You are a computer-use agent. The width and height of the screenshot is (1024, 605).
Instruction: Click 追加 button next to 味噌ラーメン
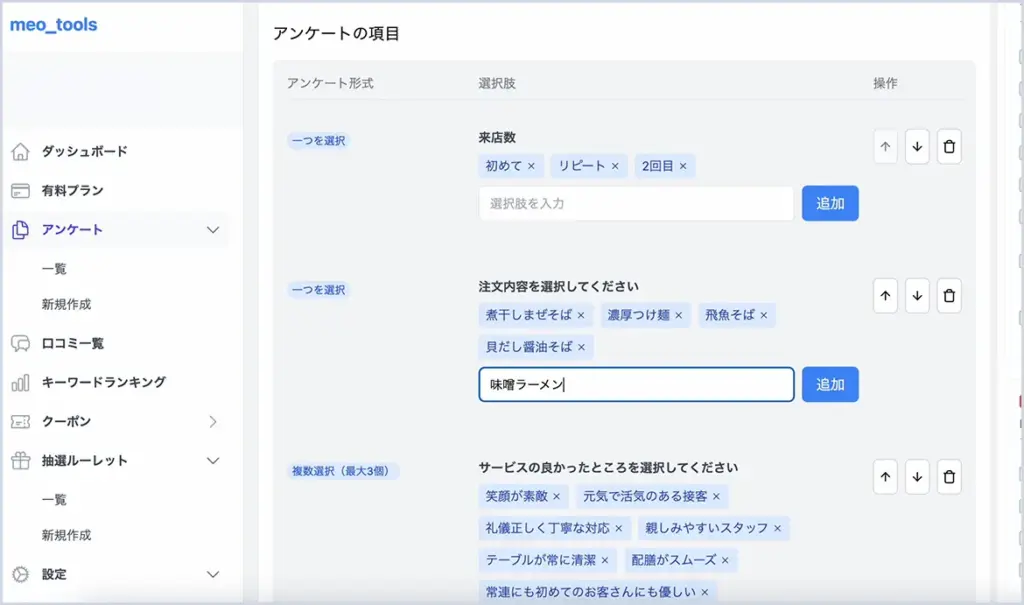[x=830, y=385]
